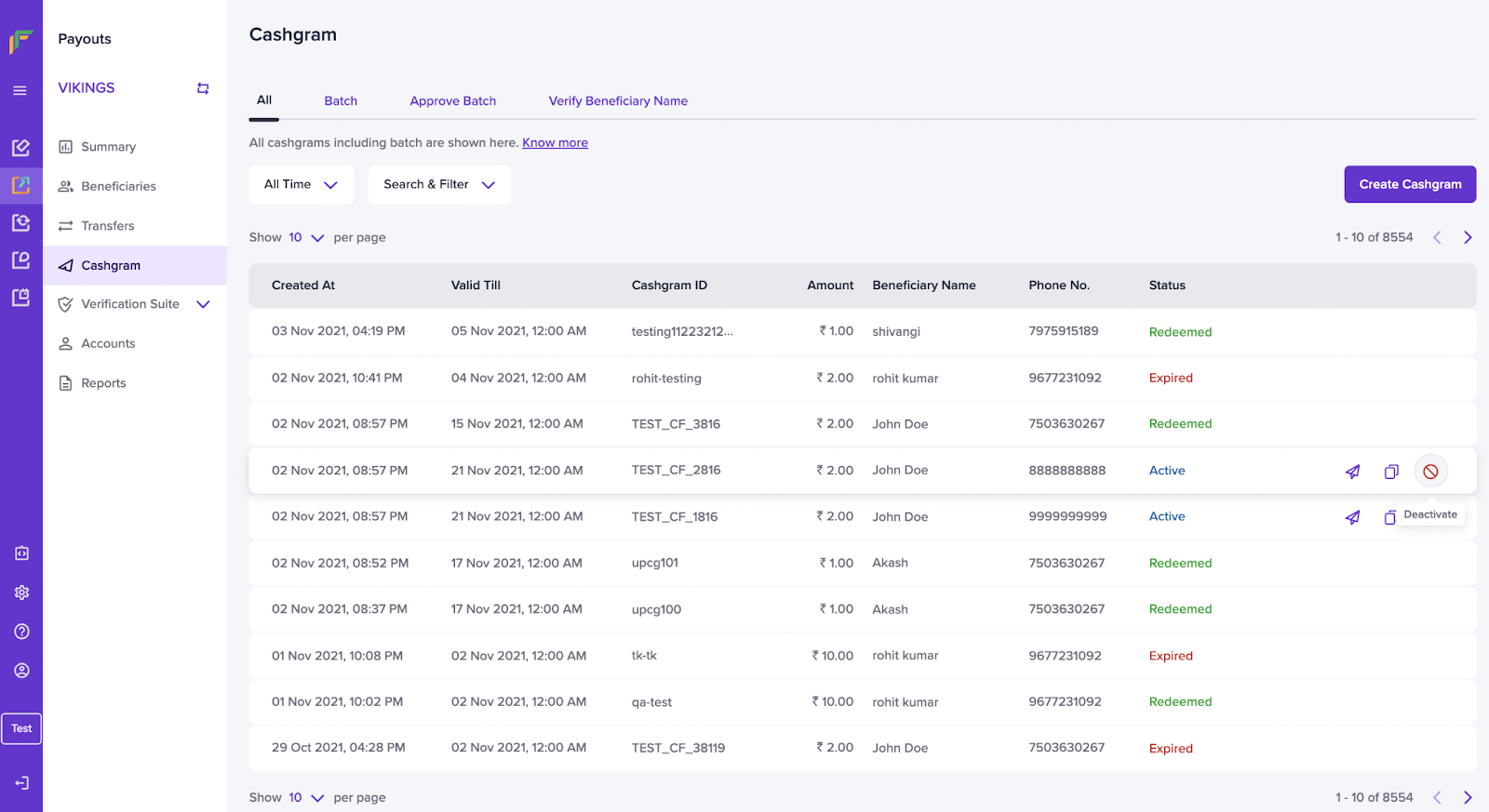Click the Beneficiaries people icon
This screenshot has width=1489, height=812.
(65, 186)
